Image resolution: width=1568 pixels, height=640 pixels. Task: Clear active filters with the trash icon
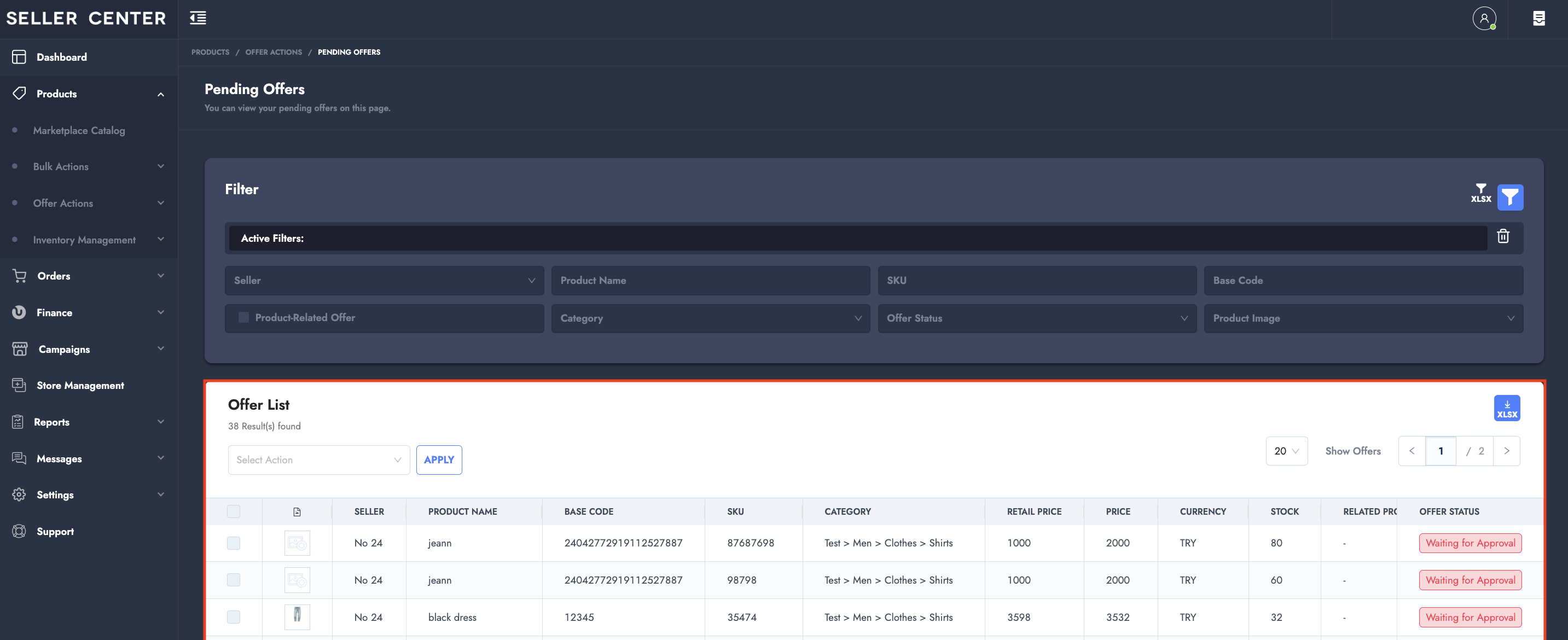(x=1502, y=236)
